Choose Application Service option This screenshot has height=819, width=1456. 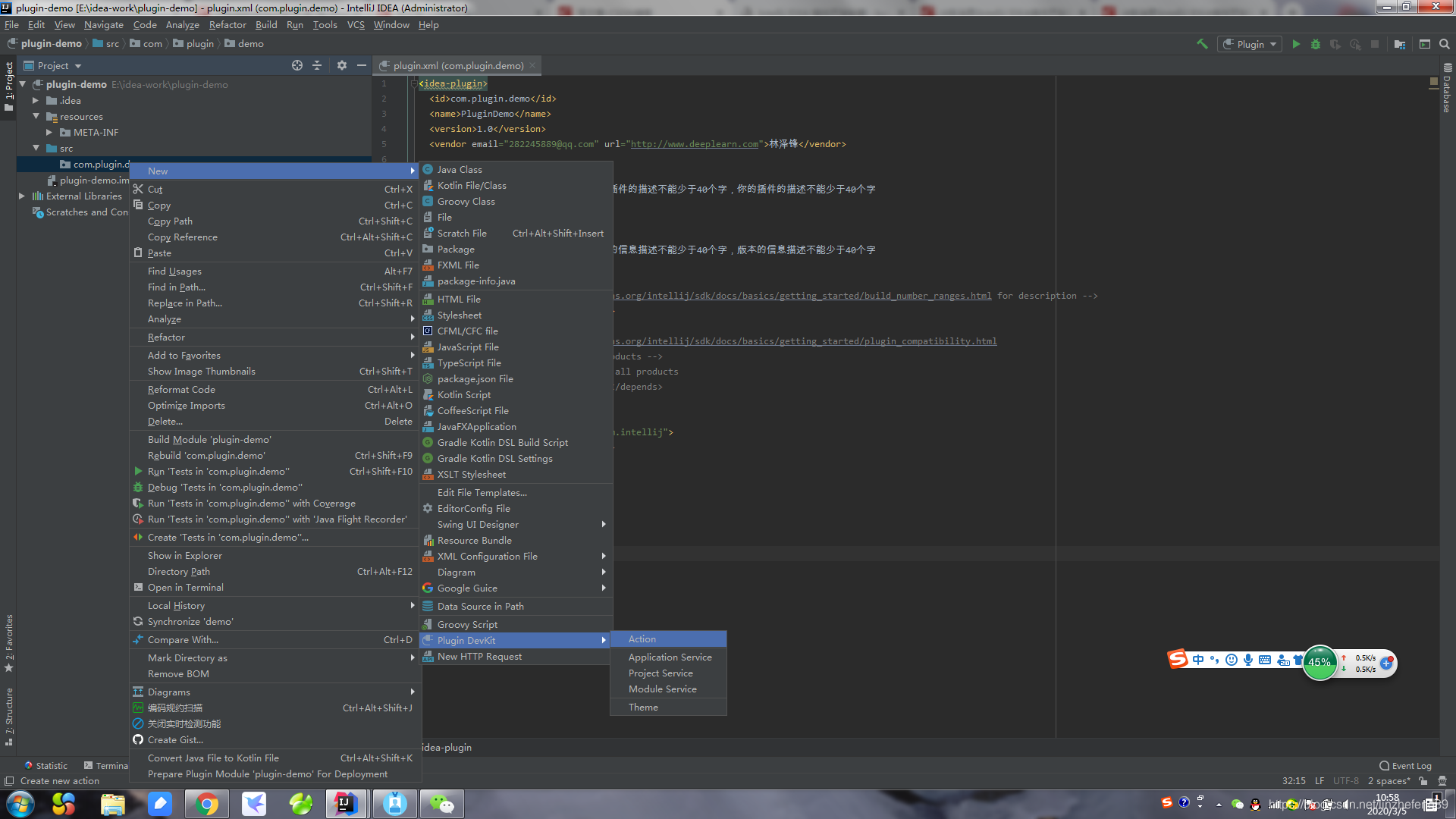click(668, 657)
